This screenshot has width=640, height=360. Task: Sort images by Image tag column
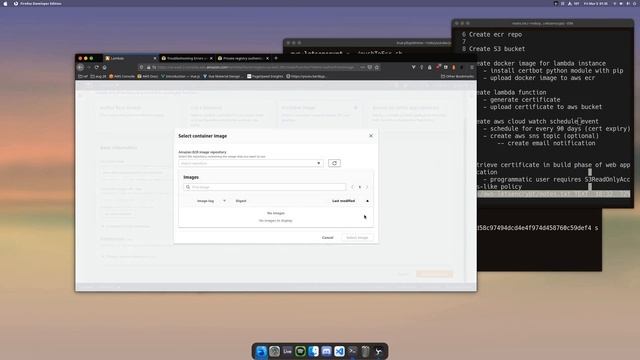click(x=205, y=201)
